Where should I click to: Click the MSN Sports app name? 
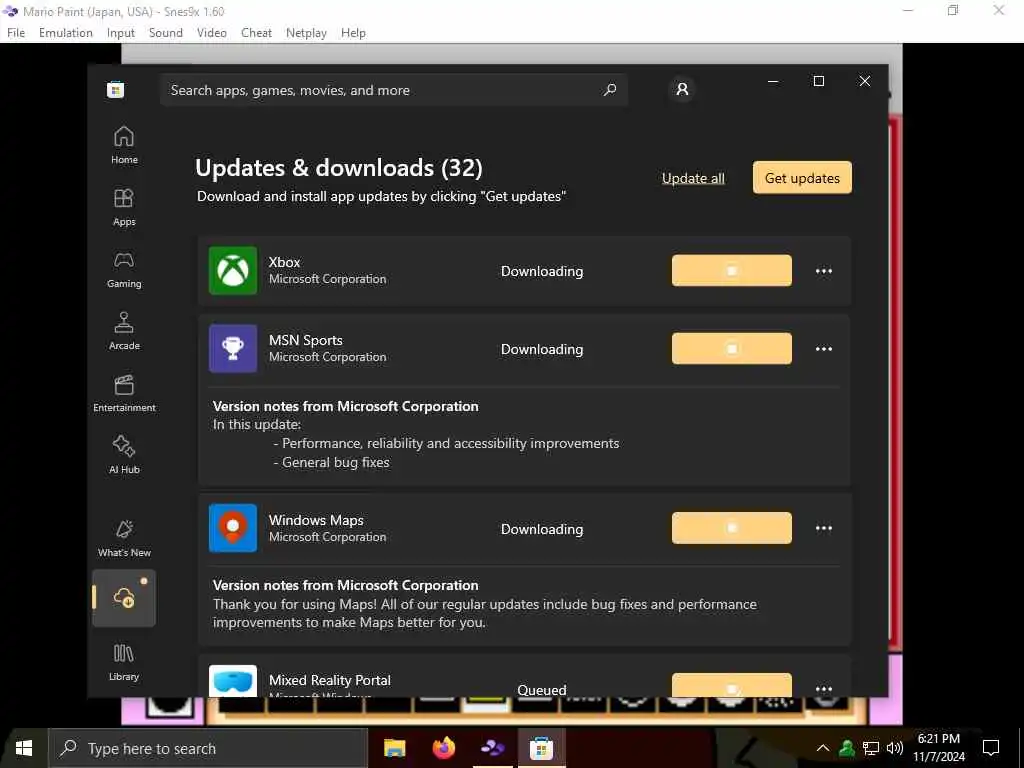[306, 340]
